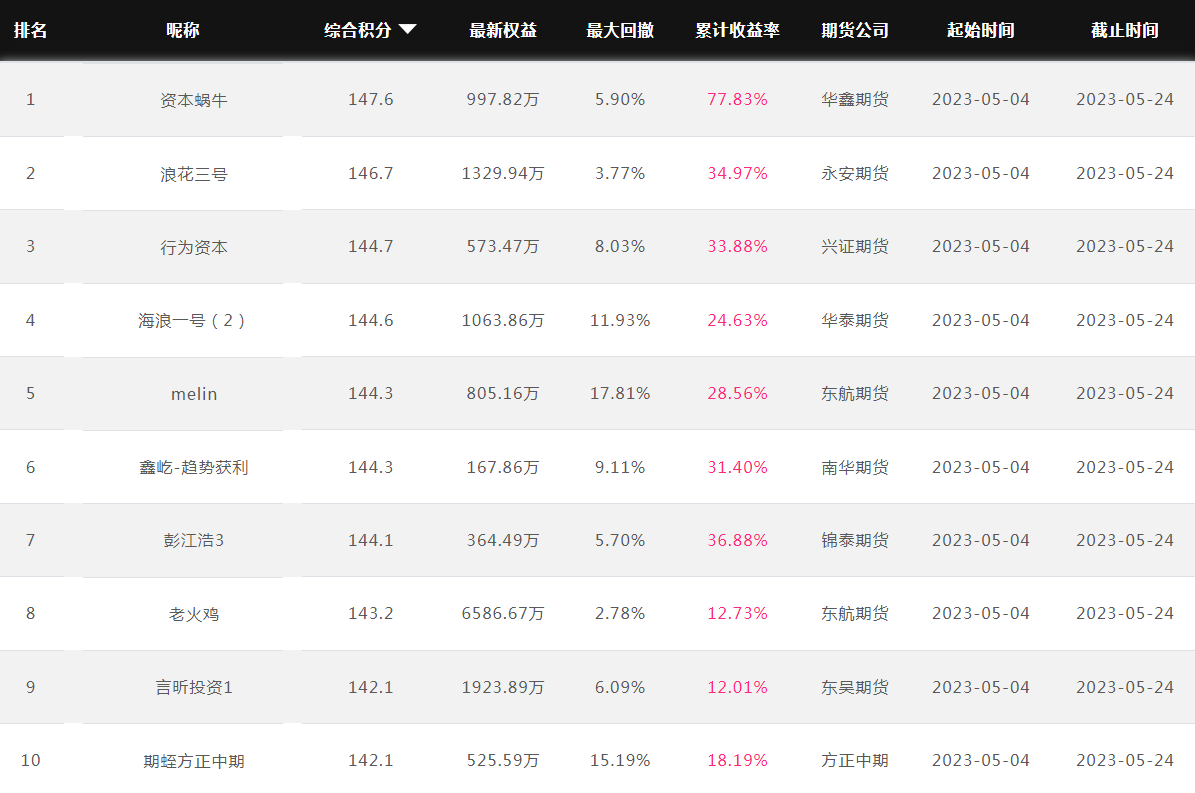Screen dimensions: 1195x793
Task: Select return rate 12.73%
Action: [738, 613]
